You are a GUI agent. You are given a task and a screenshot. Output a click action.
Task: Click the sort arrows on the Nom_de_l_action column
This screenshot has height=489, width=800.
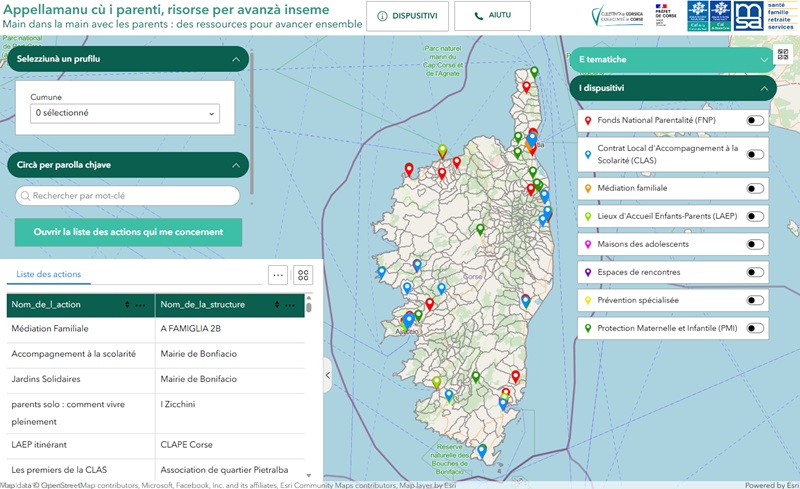tap(127, 305)
